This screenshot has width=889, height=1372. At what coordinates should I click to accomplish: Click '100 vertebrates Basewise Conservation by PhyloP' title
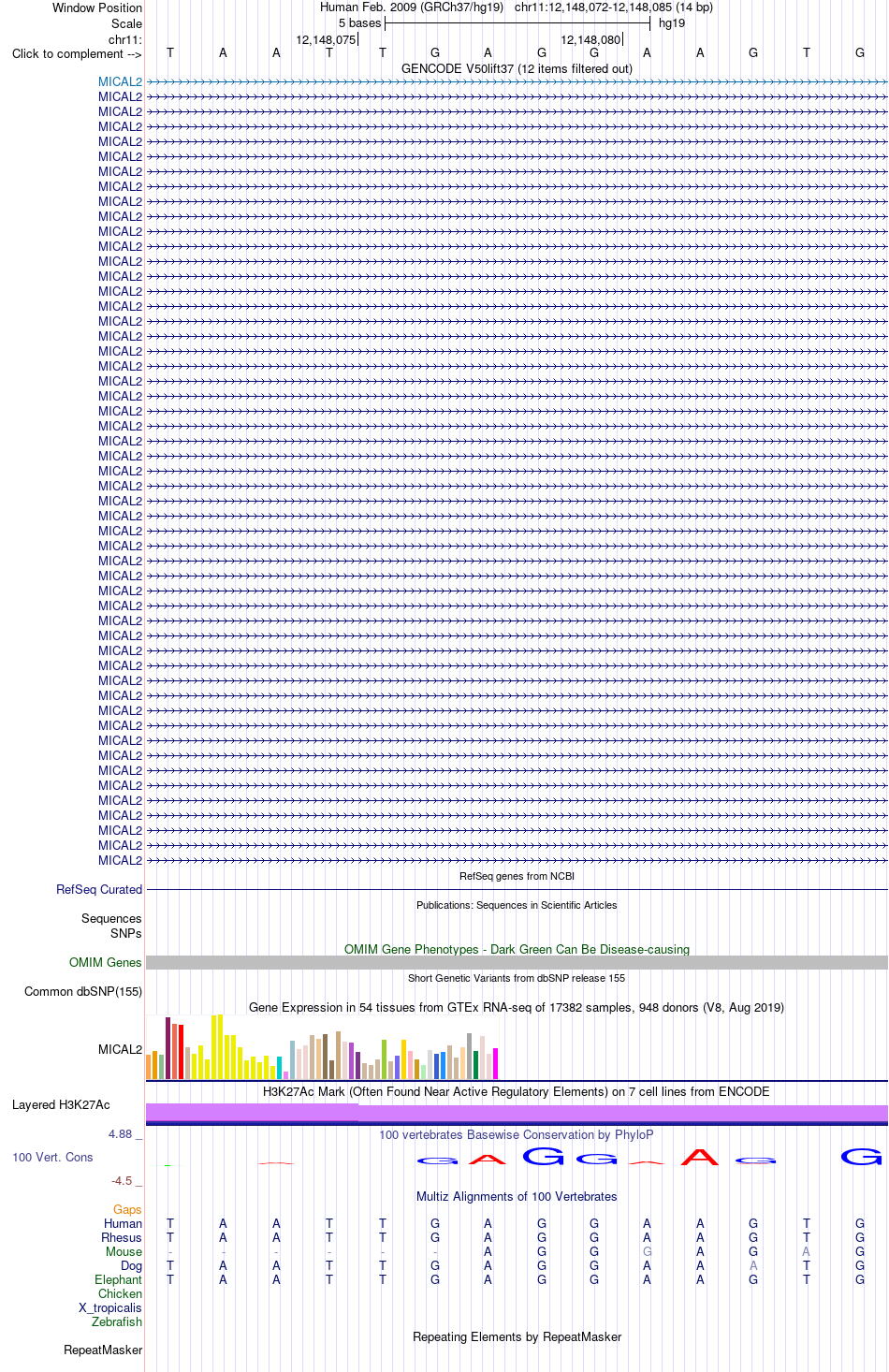[x=517, y=1134]
